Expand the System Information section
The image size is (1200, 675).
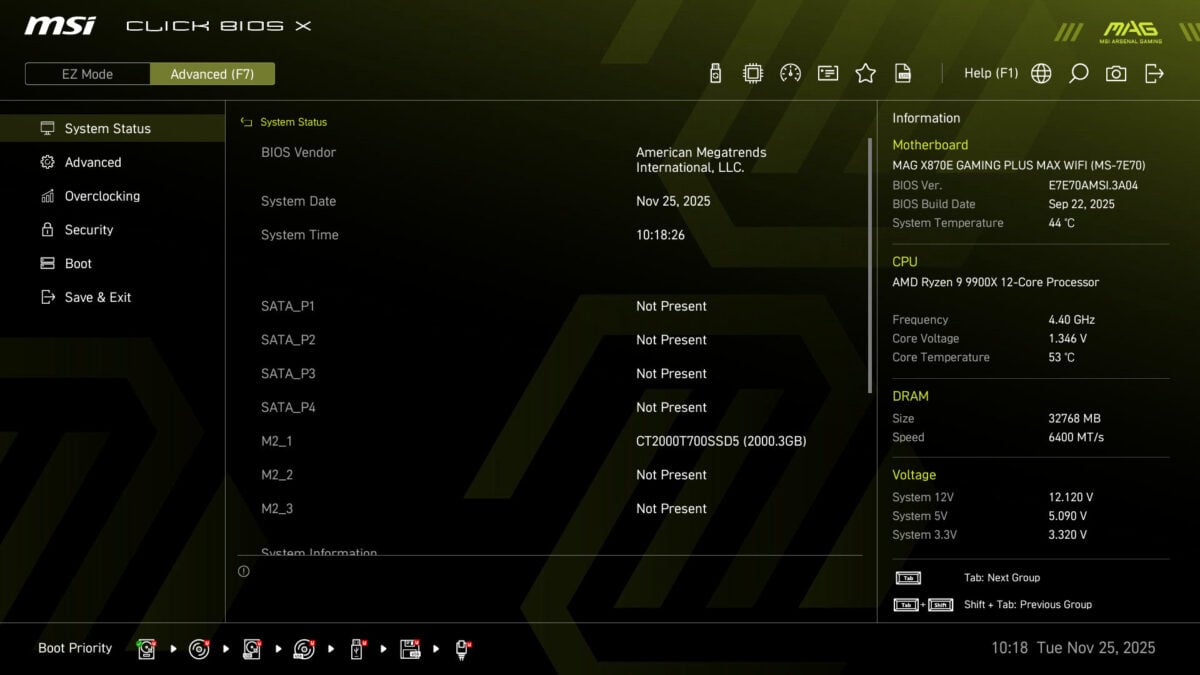[322, 553]
